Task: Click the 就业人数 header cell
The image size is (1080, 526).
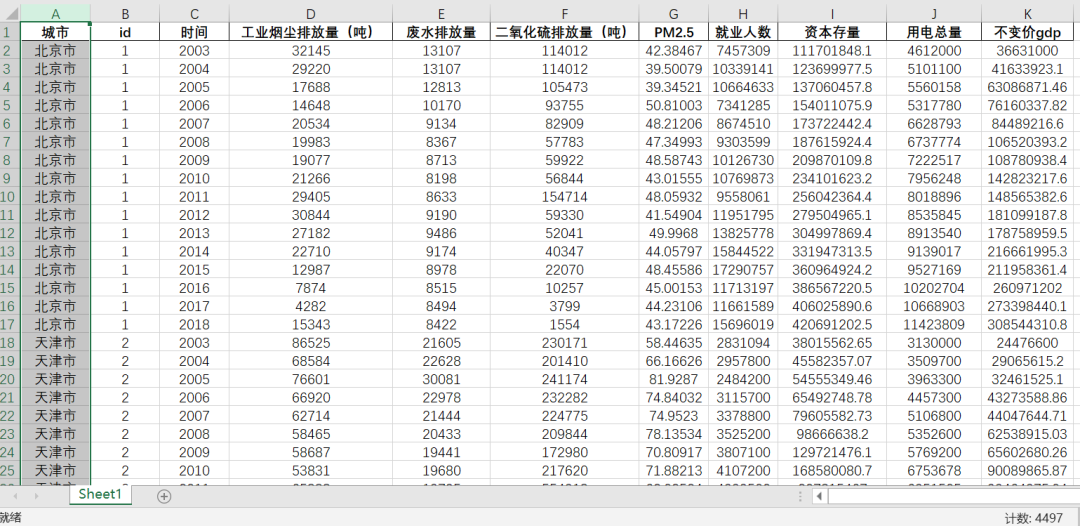Action: pos(743,32)
